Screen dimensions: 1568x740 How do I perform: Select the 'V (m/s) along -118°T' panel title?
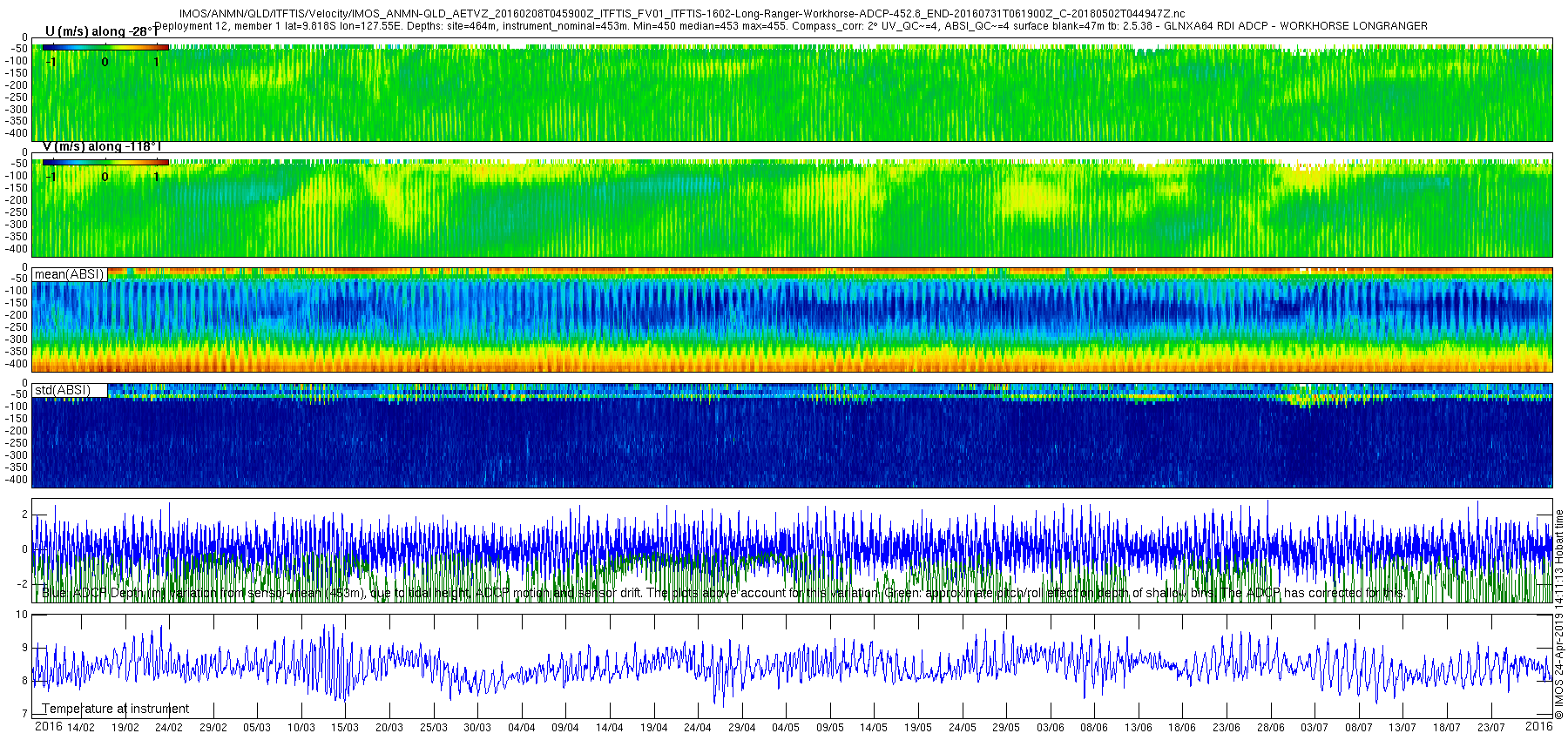[x=102, y=146]
